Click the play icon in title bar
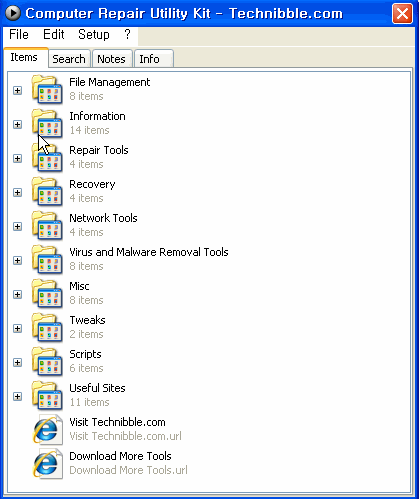419x499 pixels. coord(13,13)
